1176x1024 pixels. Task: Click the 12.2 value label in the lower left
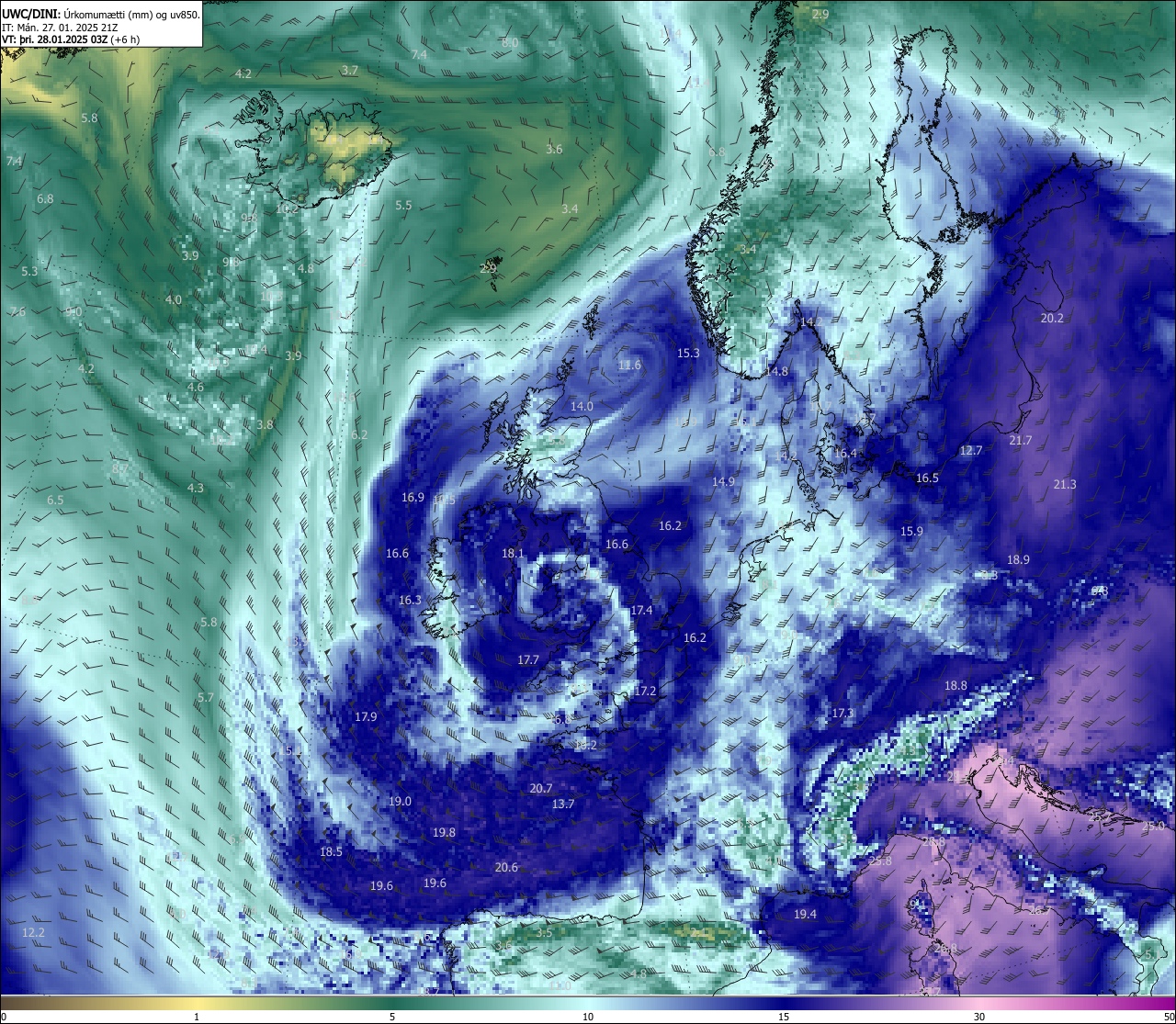33,932
